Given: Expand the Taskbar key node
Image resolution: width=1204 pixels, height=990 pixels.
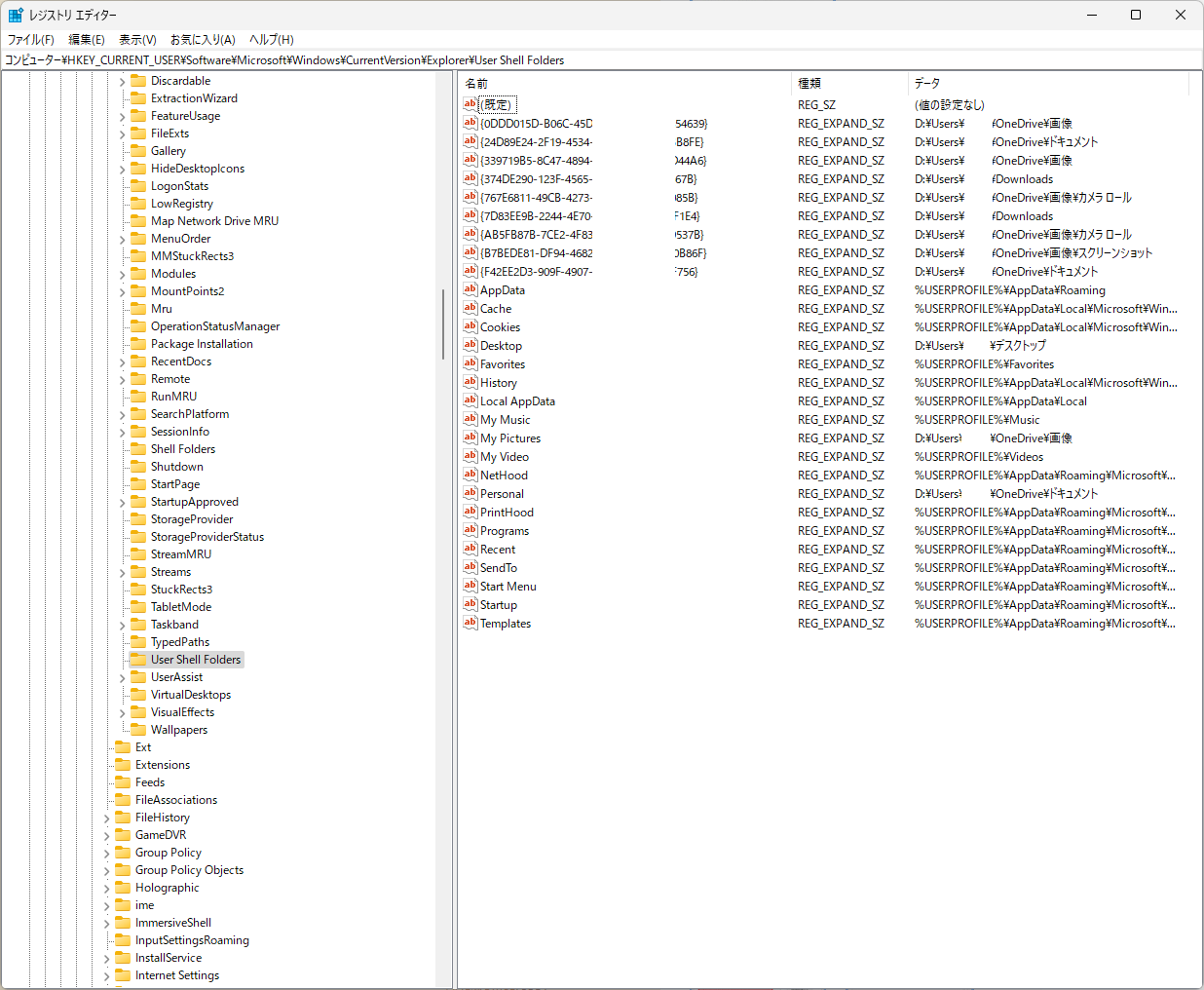Looking at the screenshot, I should point(123,625).
